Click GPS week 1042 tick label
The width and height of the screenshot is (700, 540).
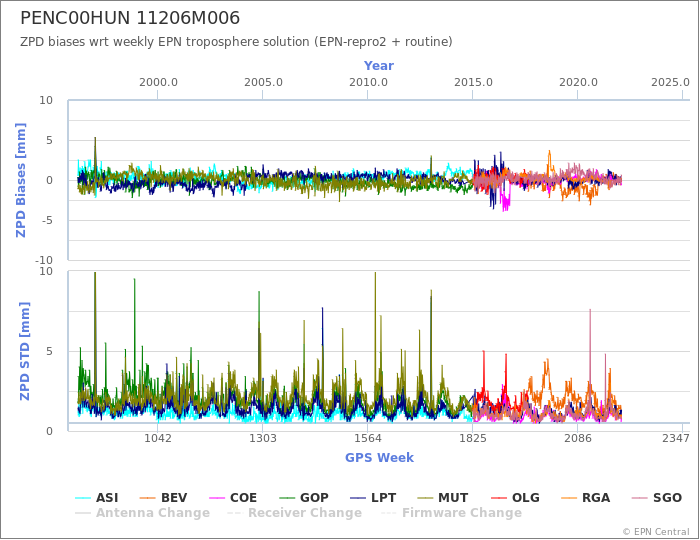pos(158,438)
